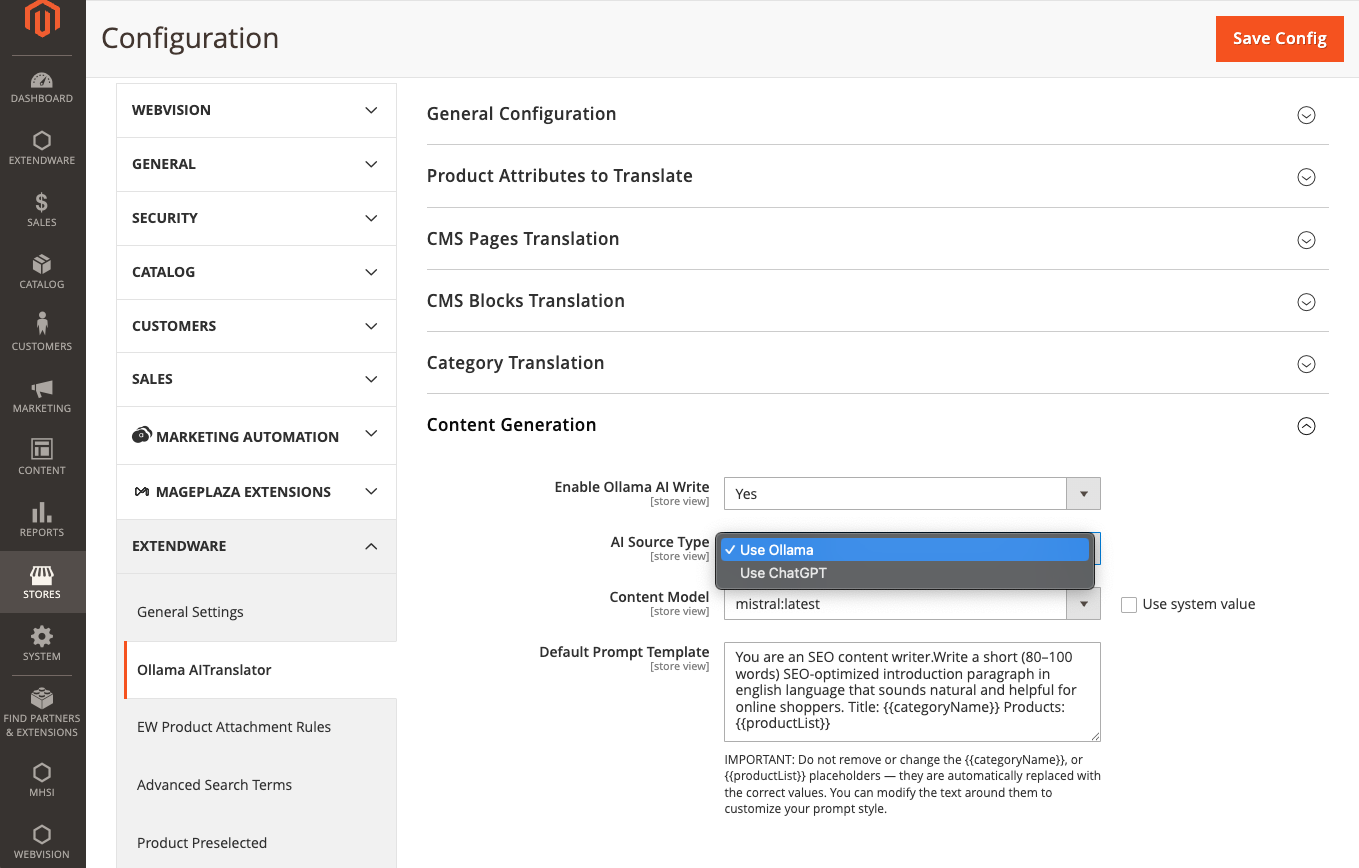
Task: Click into the Default Prompt Template textarea
Action: [x=911, y=691]
